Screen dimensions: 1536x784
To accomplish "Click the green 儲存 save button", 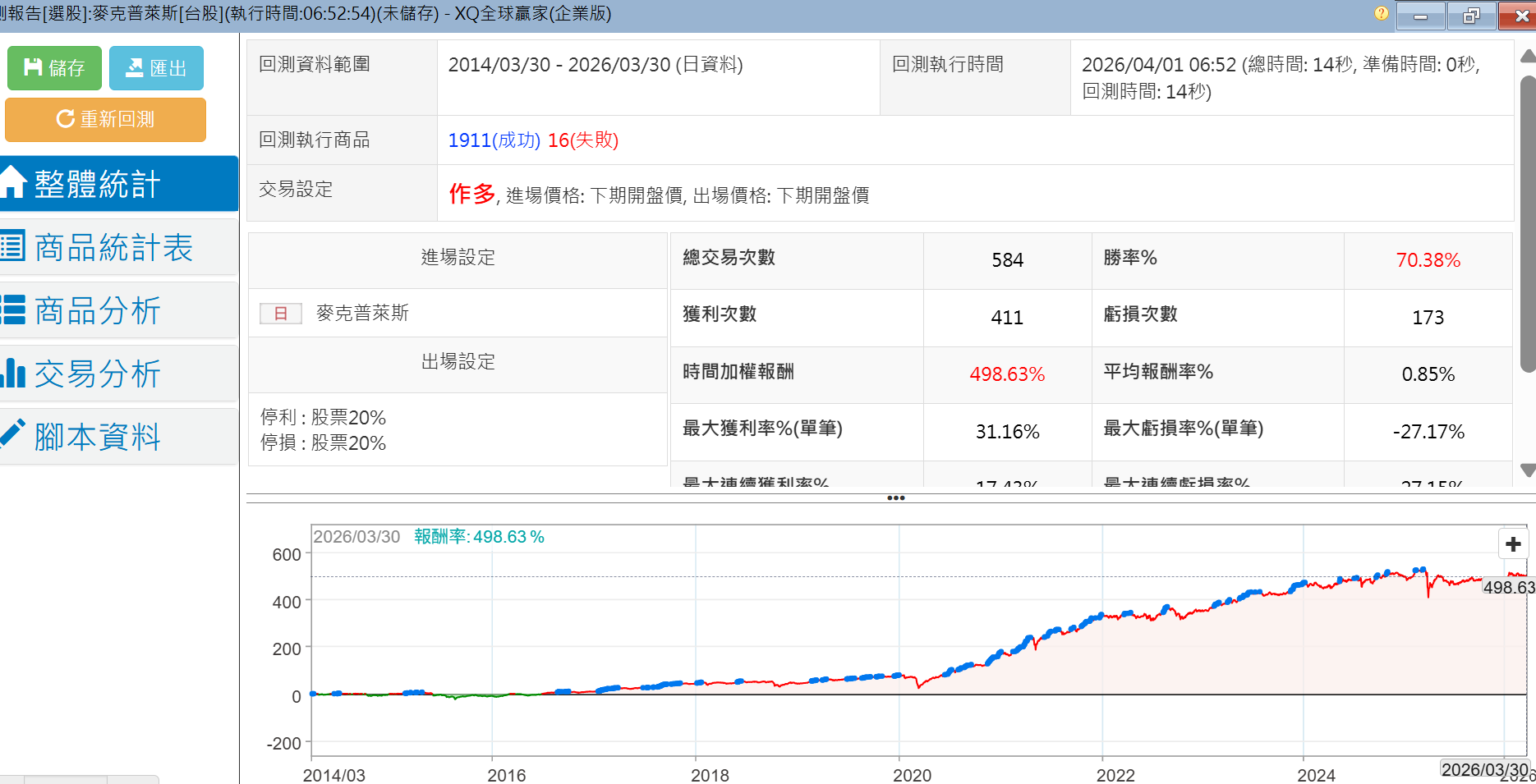I will tap(54, 68).
